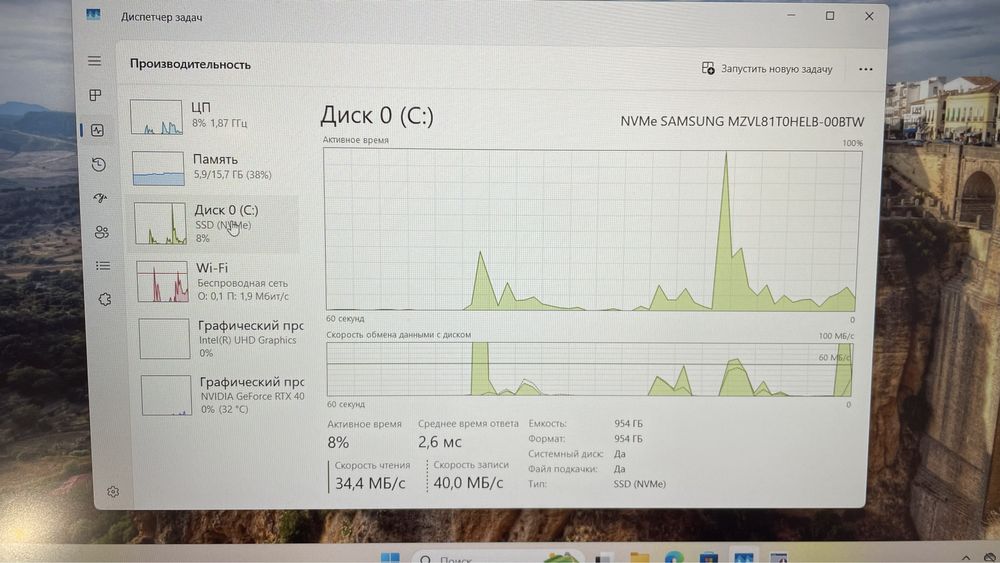Open Task Manager settings gear
This screenshot has width=1000, height=563.
pyautogui.click(x=113, y=492)
